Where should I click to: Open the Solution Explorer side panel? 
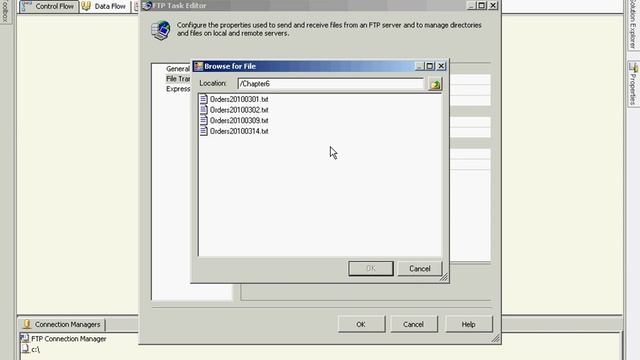[633, 24]
